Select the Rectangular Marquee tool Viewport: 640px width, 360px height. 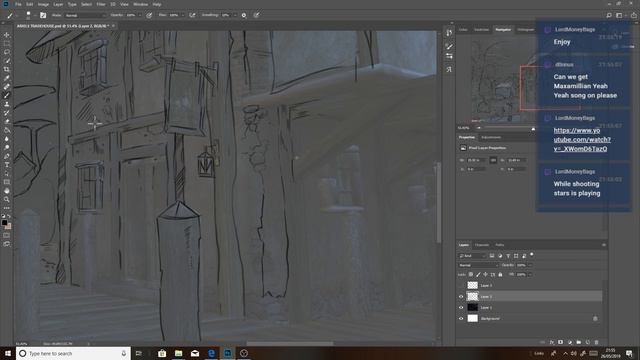(x=7, y=43)
